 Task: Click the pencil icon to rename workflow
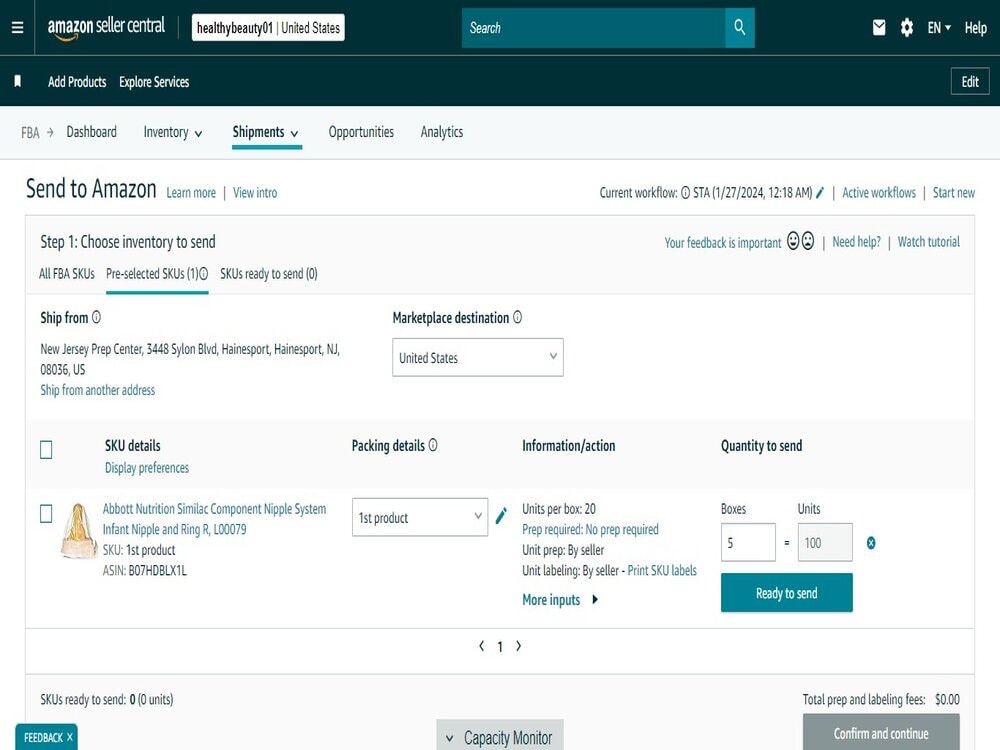[x=820, y=192]
